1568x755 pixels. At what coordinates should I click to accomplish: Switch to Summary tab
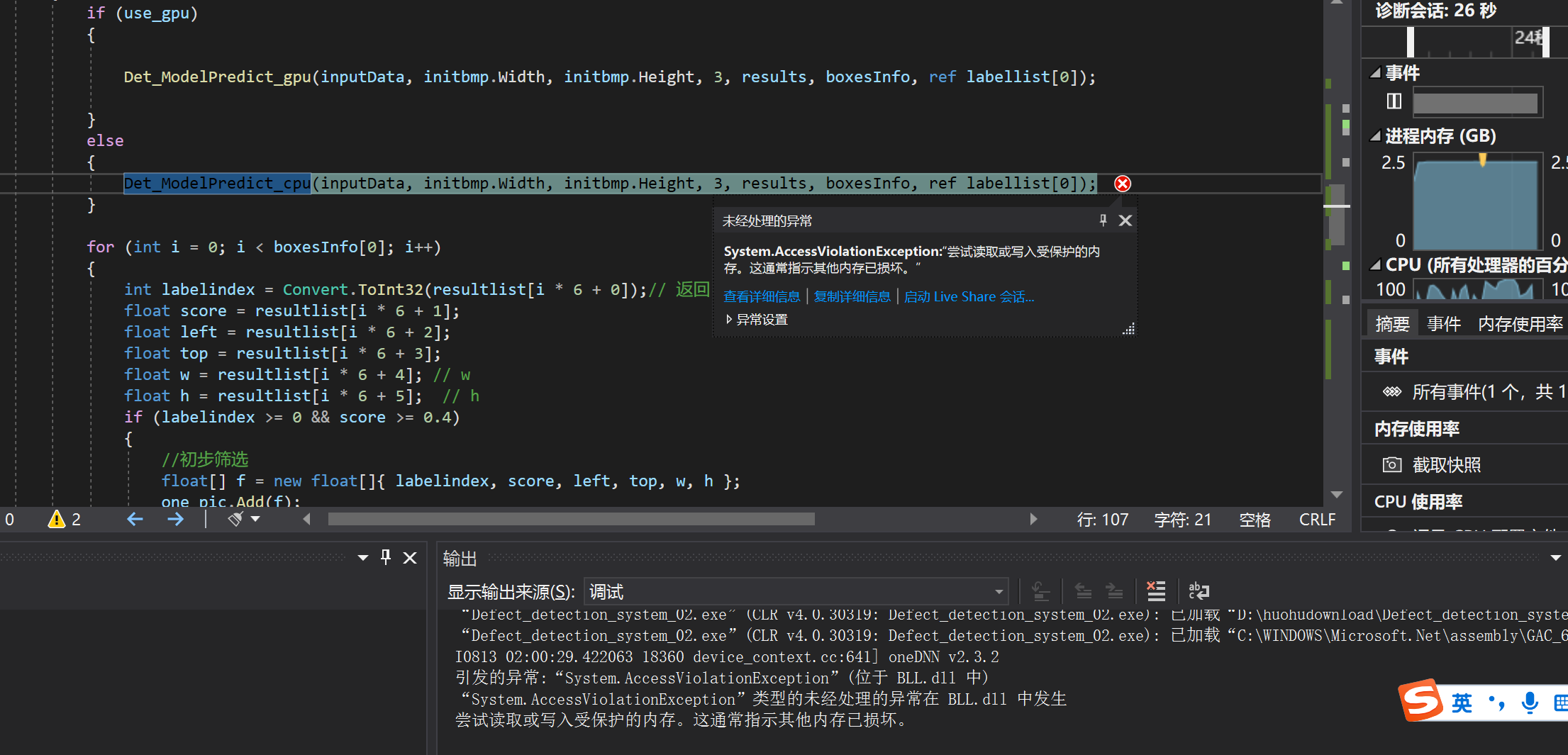click(1392, 324)
